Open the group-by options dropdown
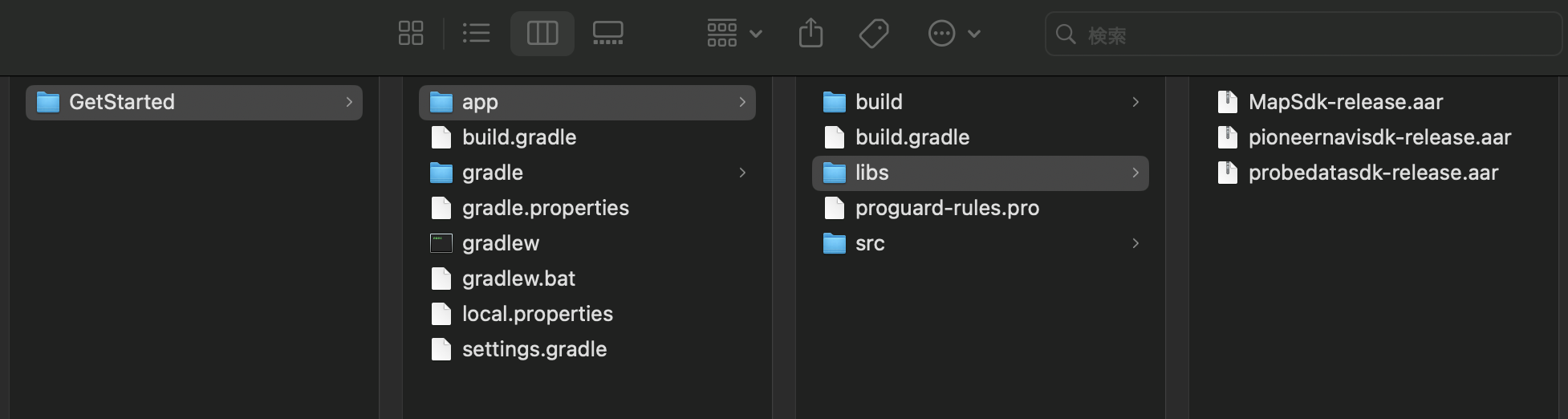1568x419 pixels. click(x=734, y=34)
